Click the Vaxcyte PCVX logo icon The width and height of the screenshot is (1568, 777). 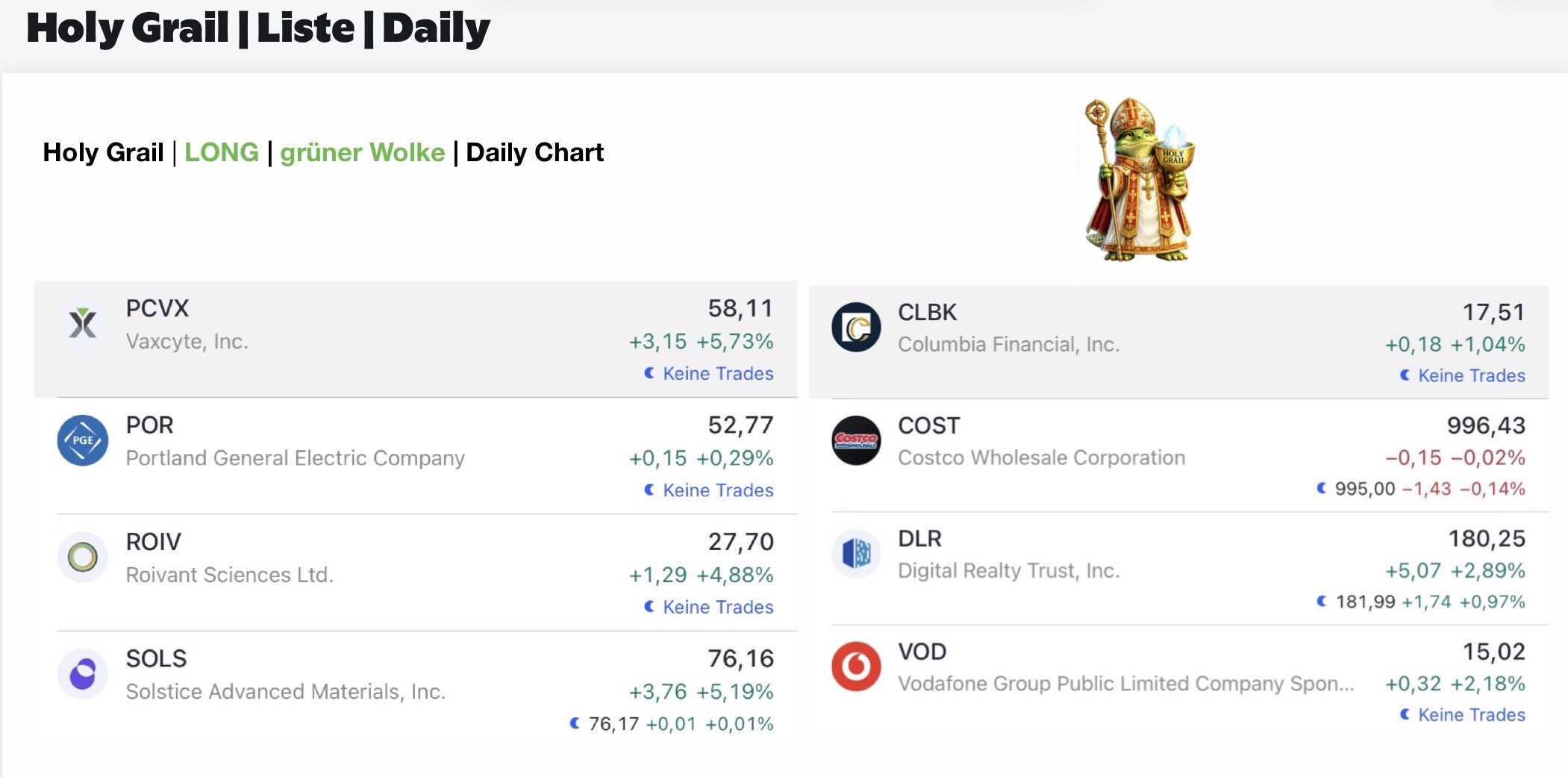[83, 324]
